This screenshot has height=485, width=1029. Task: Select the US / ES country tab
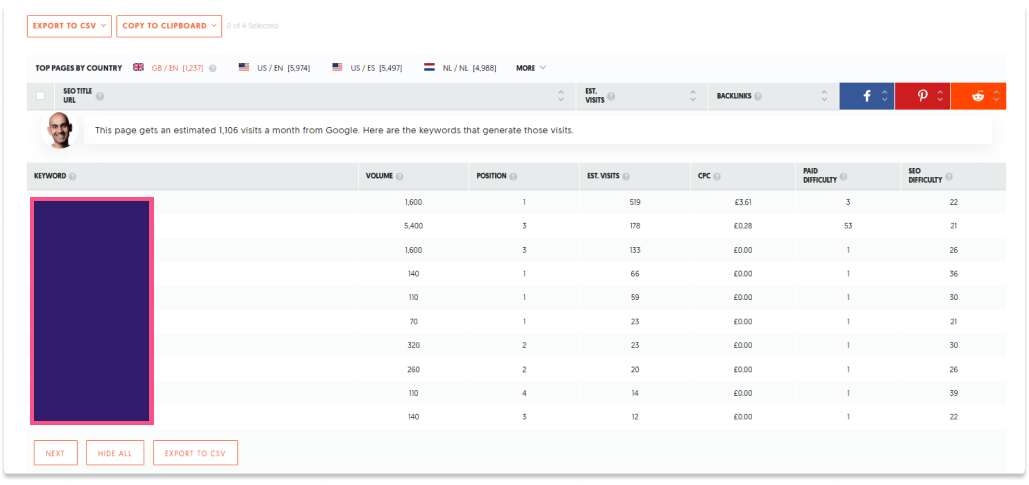(x=371, y=68)
